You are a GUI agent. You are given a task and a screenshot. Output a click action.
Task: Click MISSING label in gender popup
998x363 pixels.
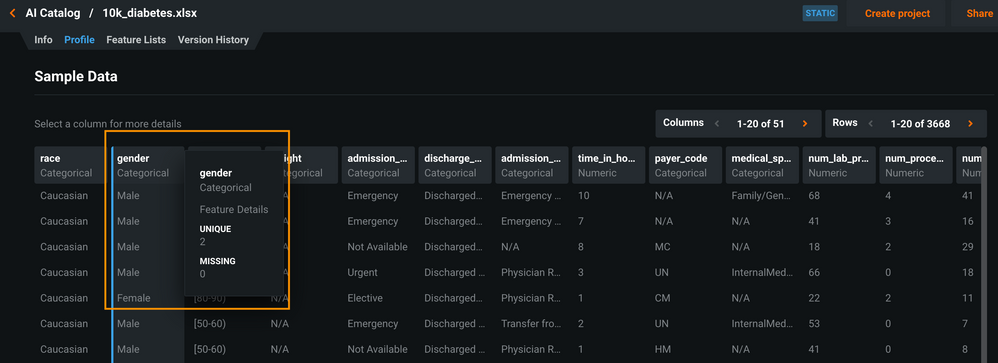pos(218,261)
